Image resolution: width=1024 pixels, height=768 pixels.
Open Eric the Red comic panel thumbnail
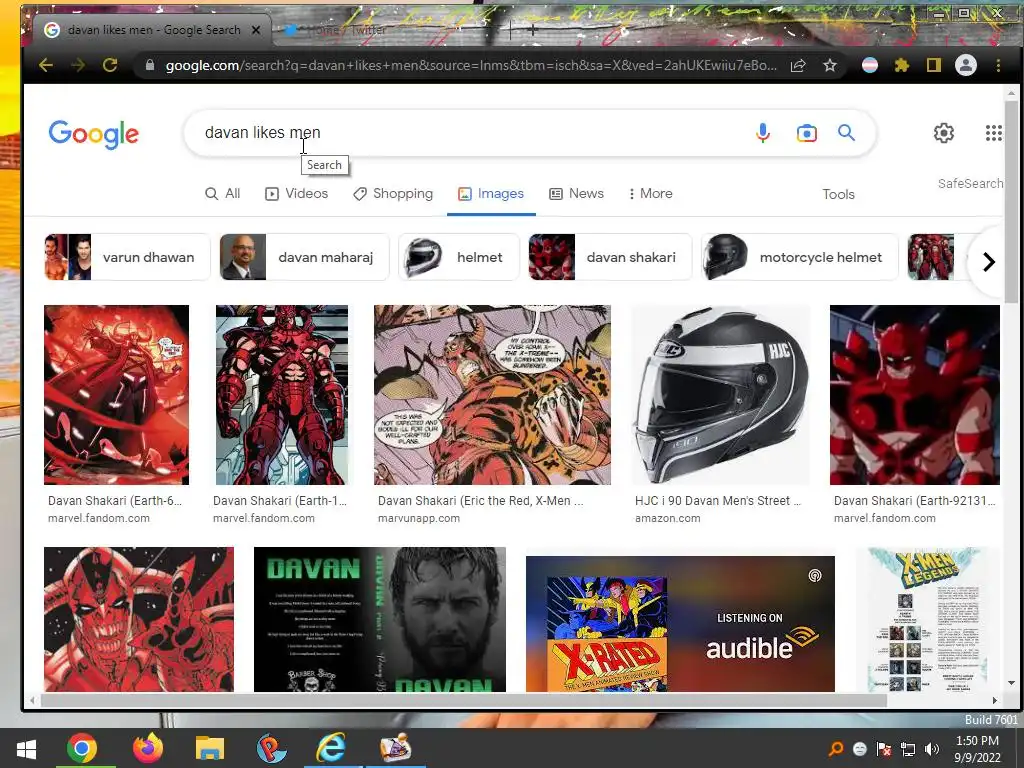click(492, 395)
